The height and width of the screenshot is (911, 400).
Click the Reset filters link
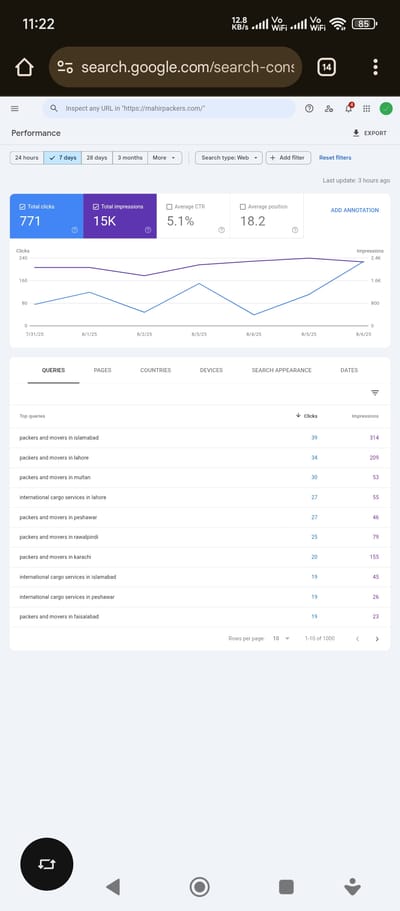click(335, 158)
